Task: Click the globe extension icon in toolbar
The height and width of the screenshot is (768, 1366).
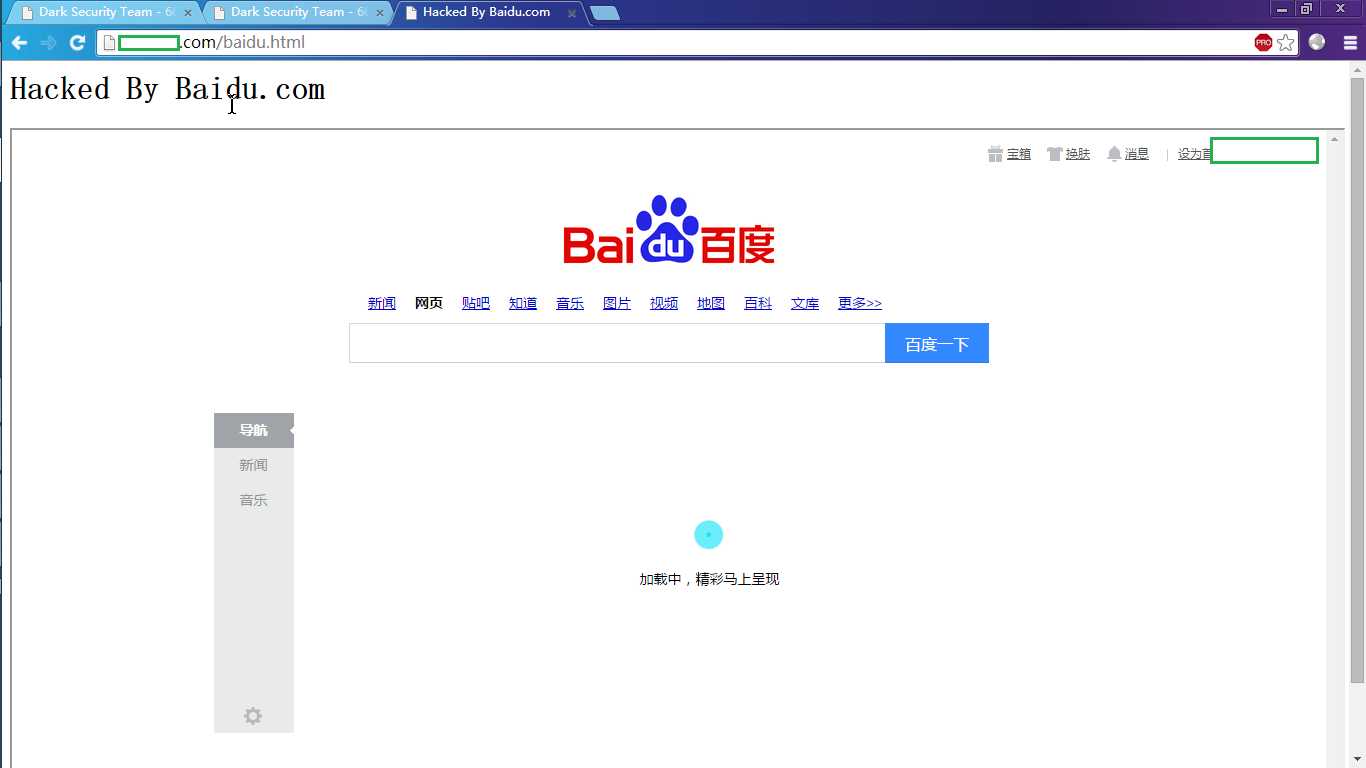Action: pos(1317,42)
